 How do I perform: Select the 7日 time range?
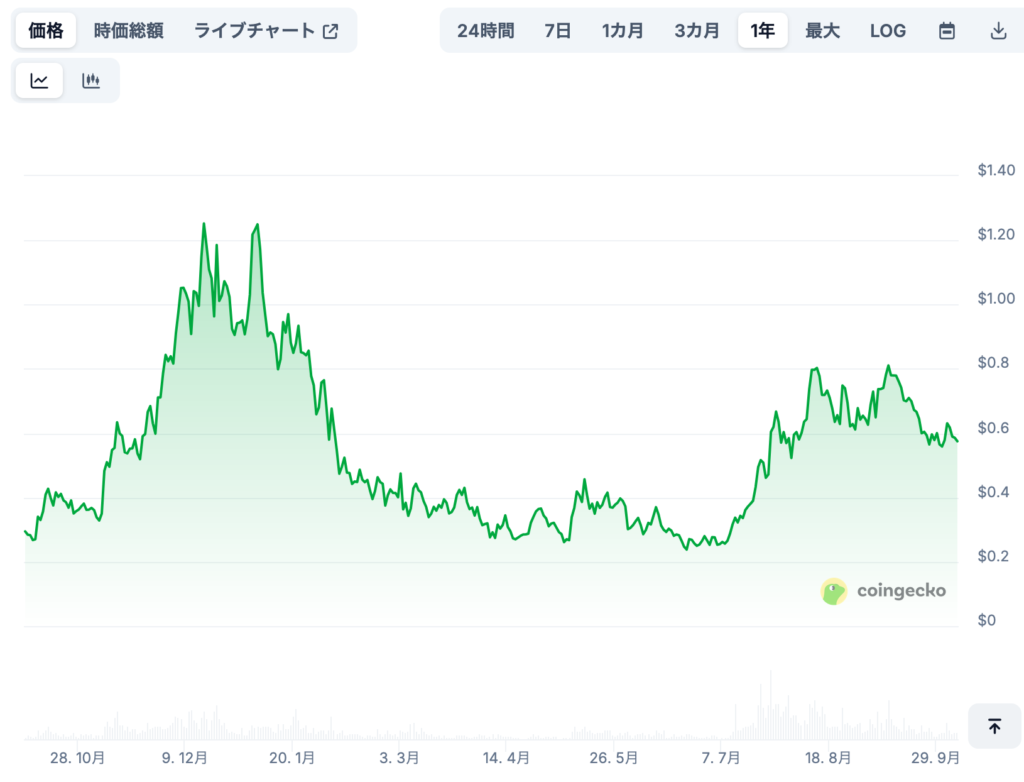point(558,31)
